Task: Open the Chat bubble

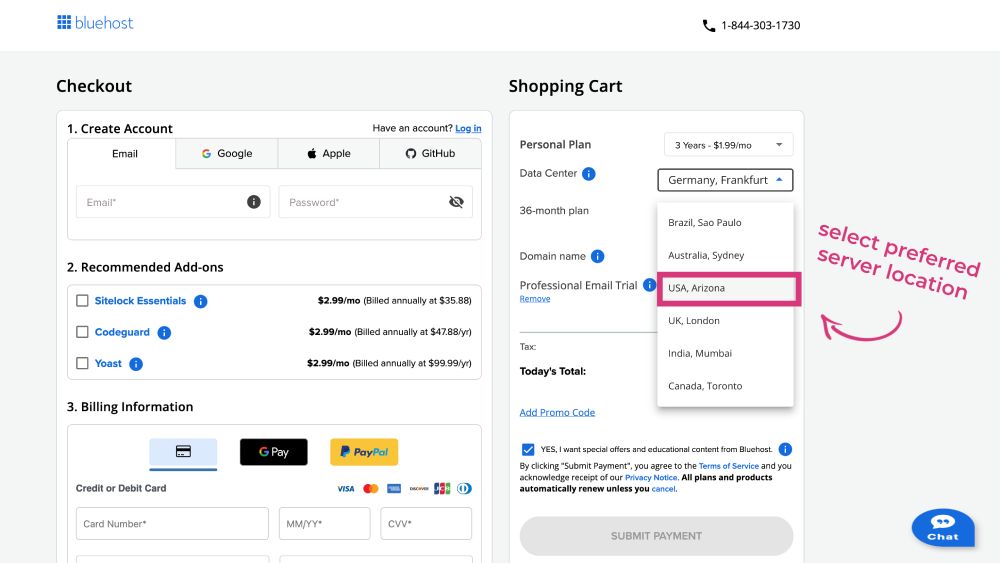Action: tap(943, 528)
